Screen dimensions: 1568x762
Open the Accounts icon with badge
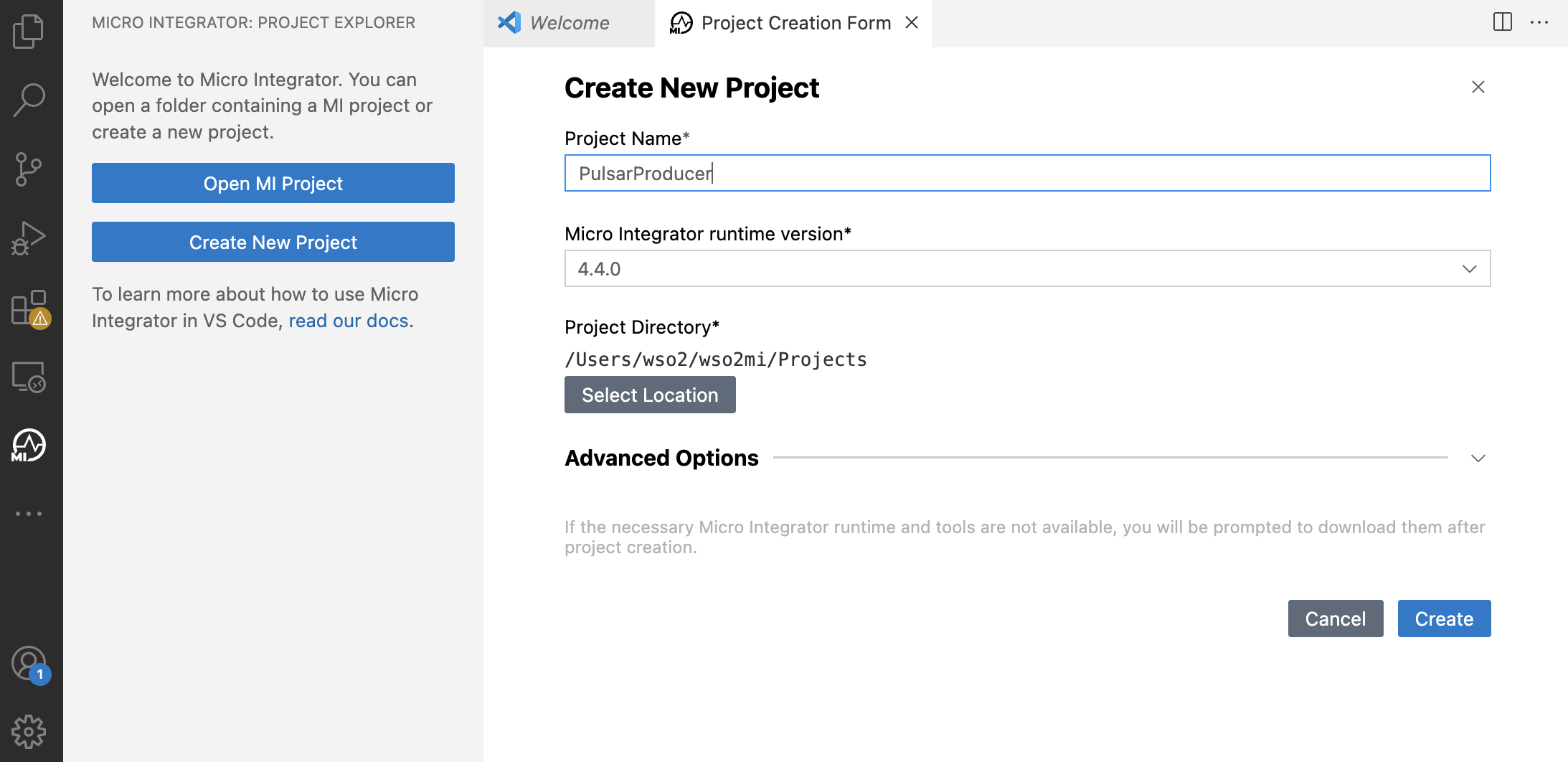30,664
